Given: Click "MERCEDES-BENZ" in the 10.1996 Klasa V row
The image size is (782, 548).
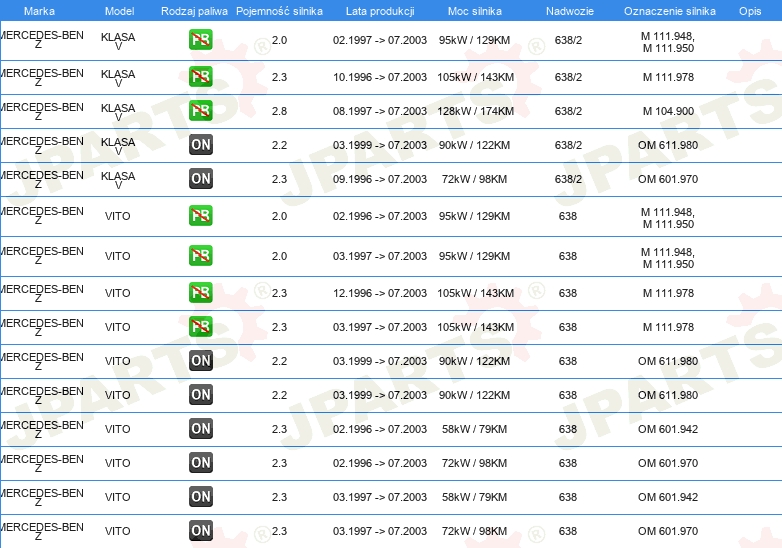Looking at the screenshot, I should (42, 77).
